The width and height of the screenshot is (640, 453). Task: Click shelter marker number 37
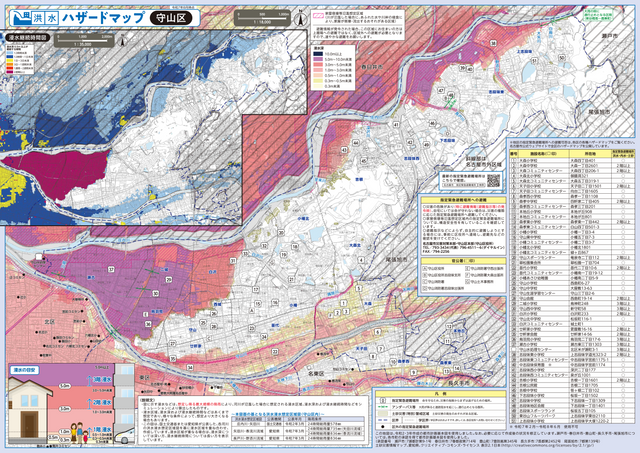click(111, 269)
